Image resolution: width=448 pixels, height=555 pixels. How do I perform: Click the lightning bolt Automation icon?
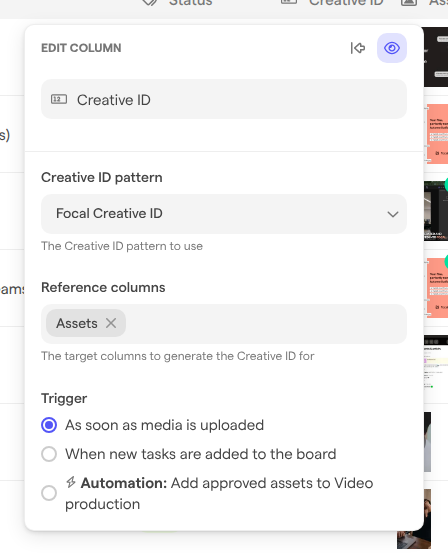[71, 482]
